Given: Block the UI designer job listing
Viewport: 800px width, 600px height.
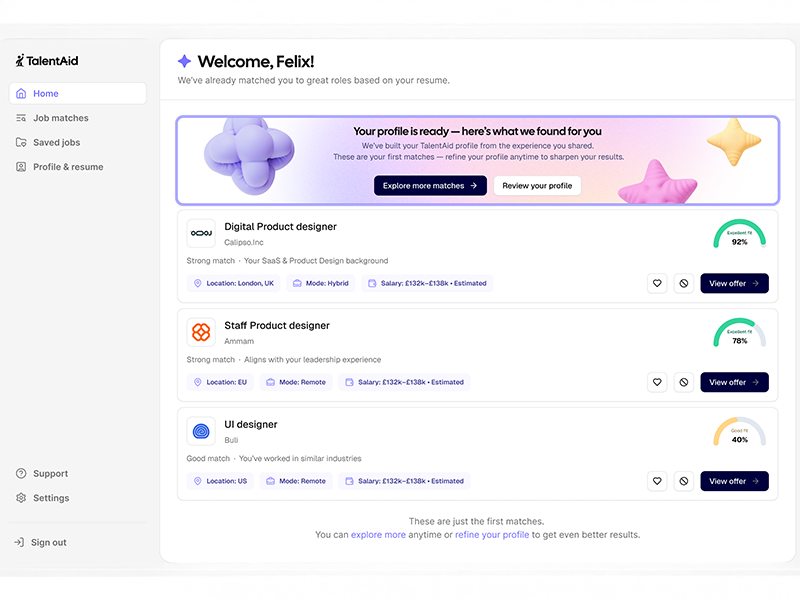Looking at the screenshot, I should (684, 481).
